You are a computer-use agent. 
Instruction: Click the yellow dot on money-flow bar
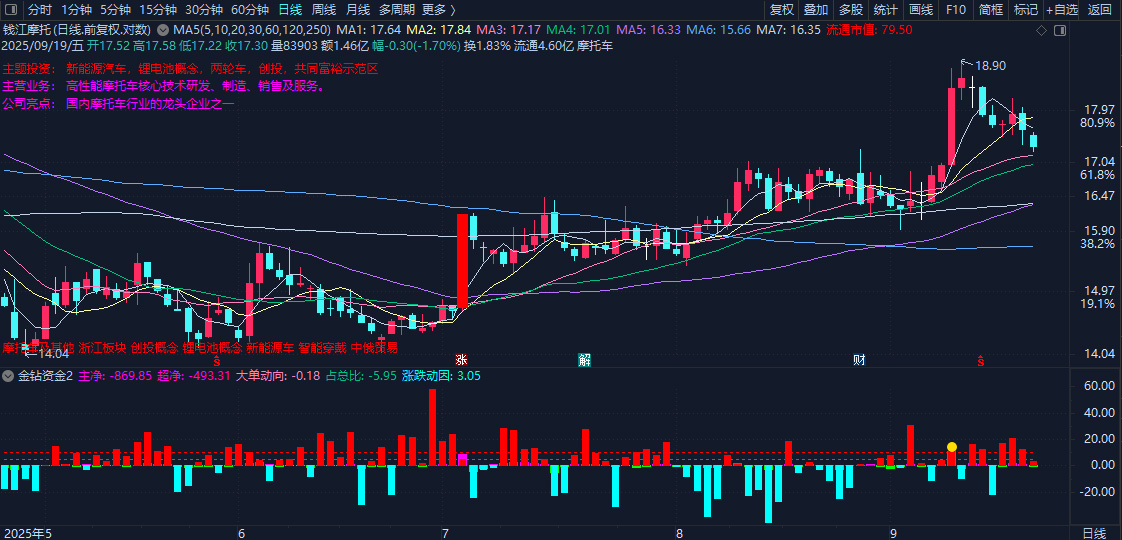[x=952, y=447]
